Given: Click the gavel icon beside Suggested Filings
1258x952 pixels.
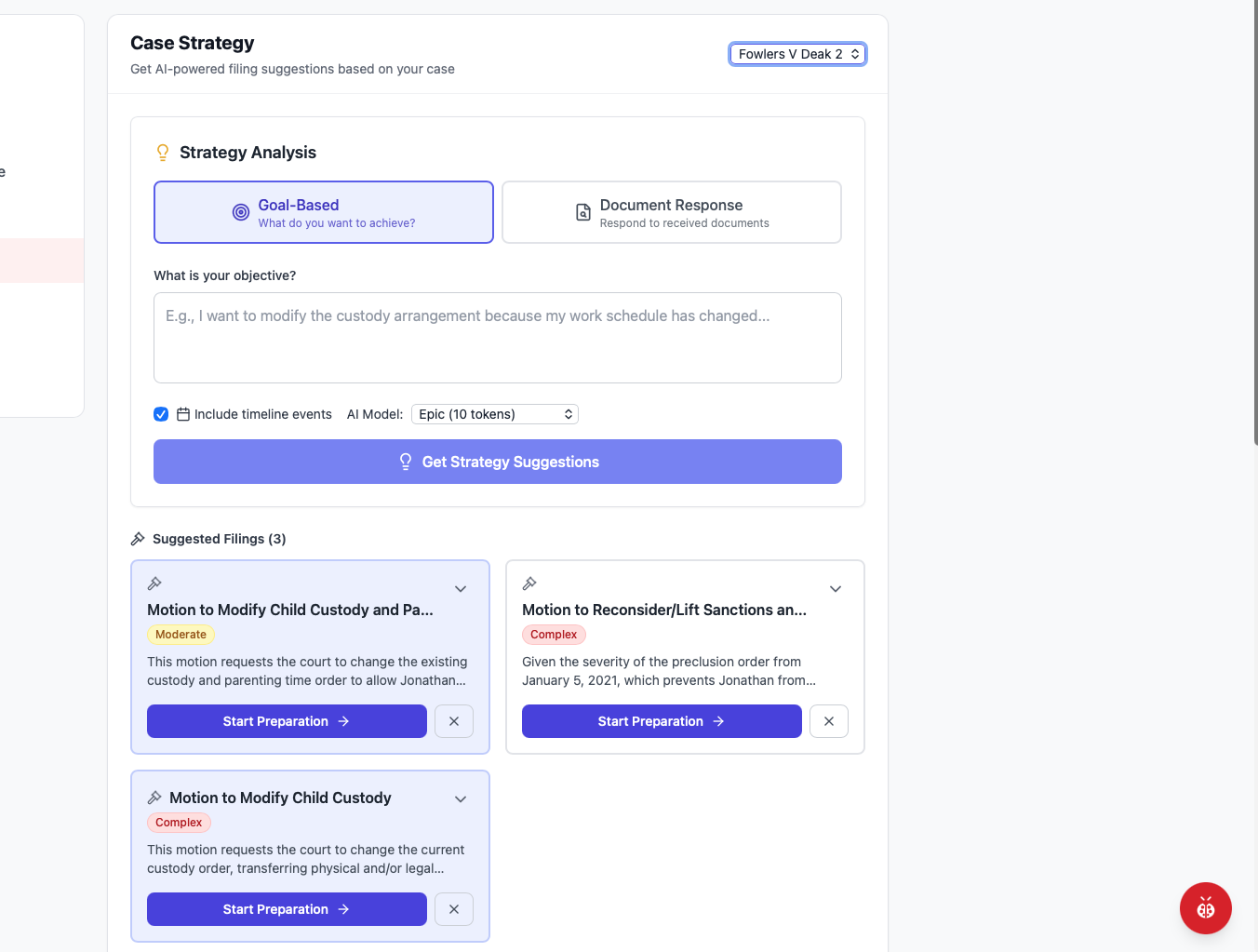Looking at the screenshot, I should [x=138, y=539].
